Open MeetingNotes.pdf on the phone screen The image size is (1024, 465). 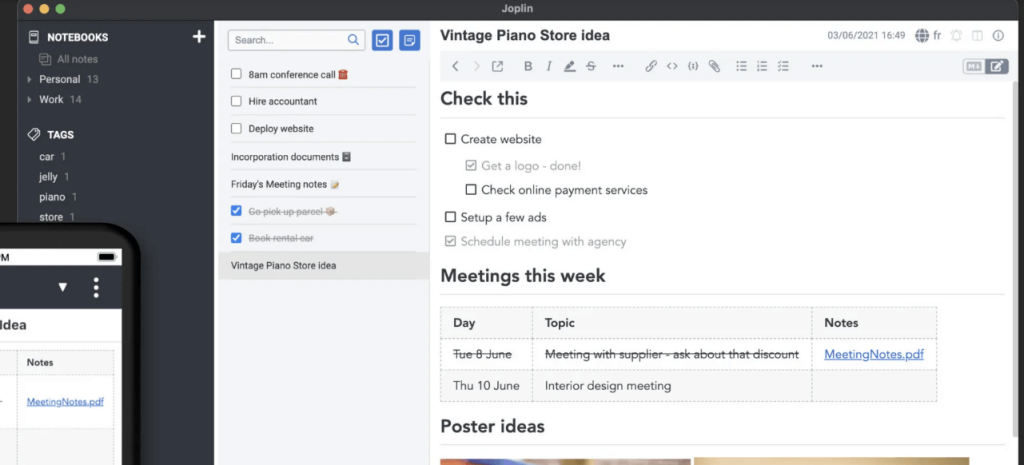click(65, 402)
